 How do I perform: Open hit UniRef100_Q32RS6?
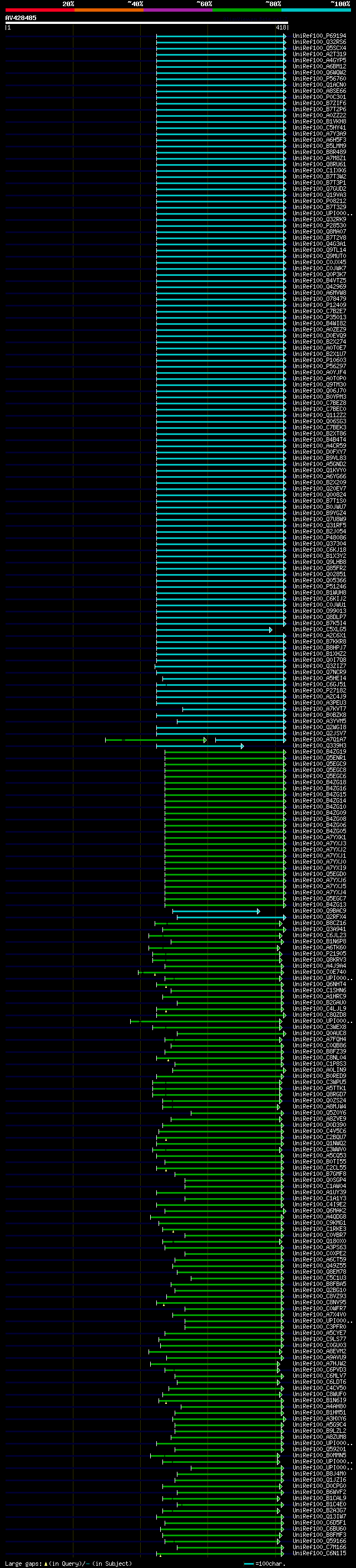coord(319,42)
